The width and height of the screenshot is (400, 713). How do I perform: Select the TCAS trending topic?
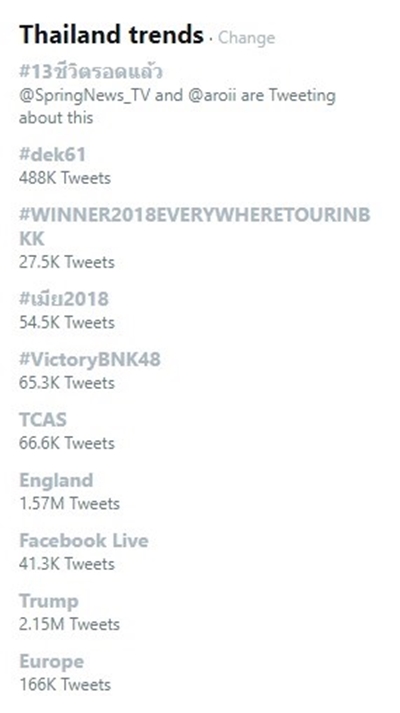point(43,420)
